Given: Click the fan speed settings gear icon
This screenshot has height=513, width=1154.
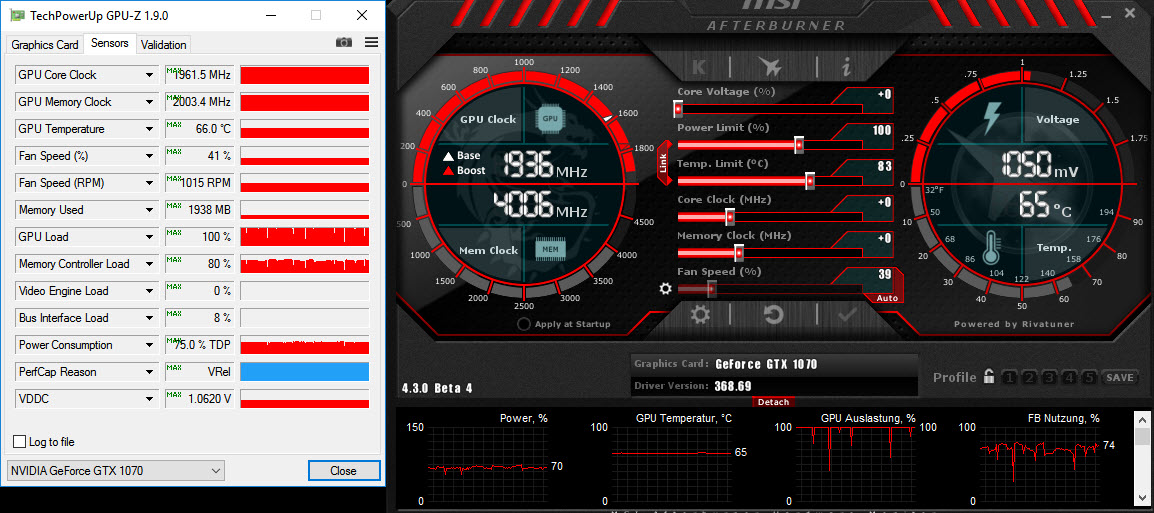Looking at the screenshot, I should point(665,289).
